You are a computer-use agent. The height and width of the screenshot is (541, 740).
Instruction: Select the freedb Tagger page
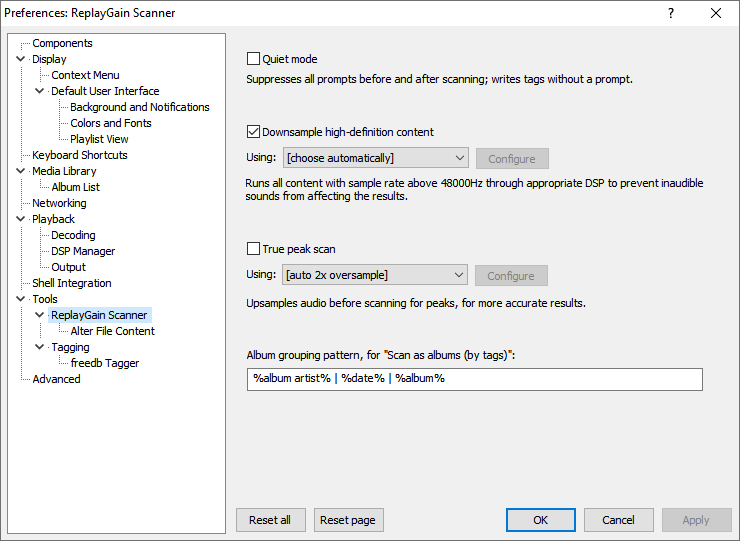[104, 363]
